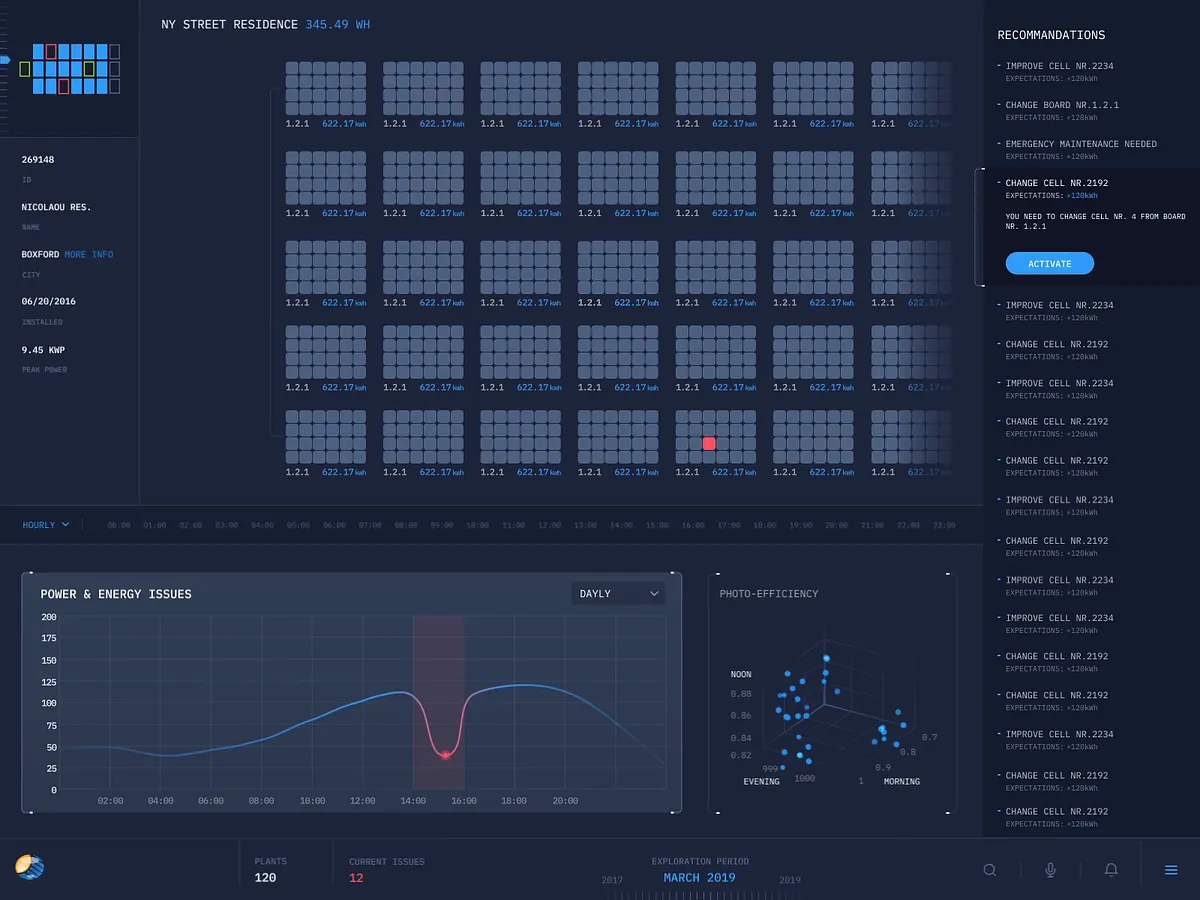Viewport: 1200px width, 900px height.
Task: Select MARCH 2019 on exploration period
Action: pyautogui.click(x=700, y=878)
